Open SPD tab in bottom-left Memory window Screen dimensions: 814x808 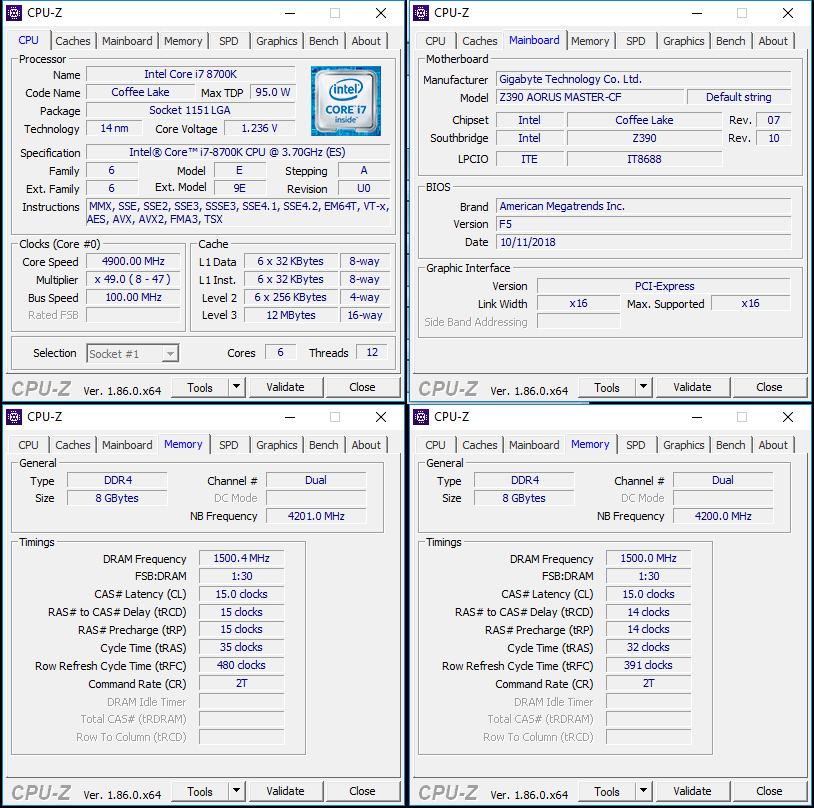[228, 445]
